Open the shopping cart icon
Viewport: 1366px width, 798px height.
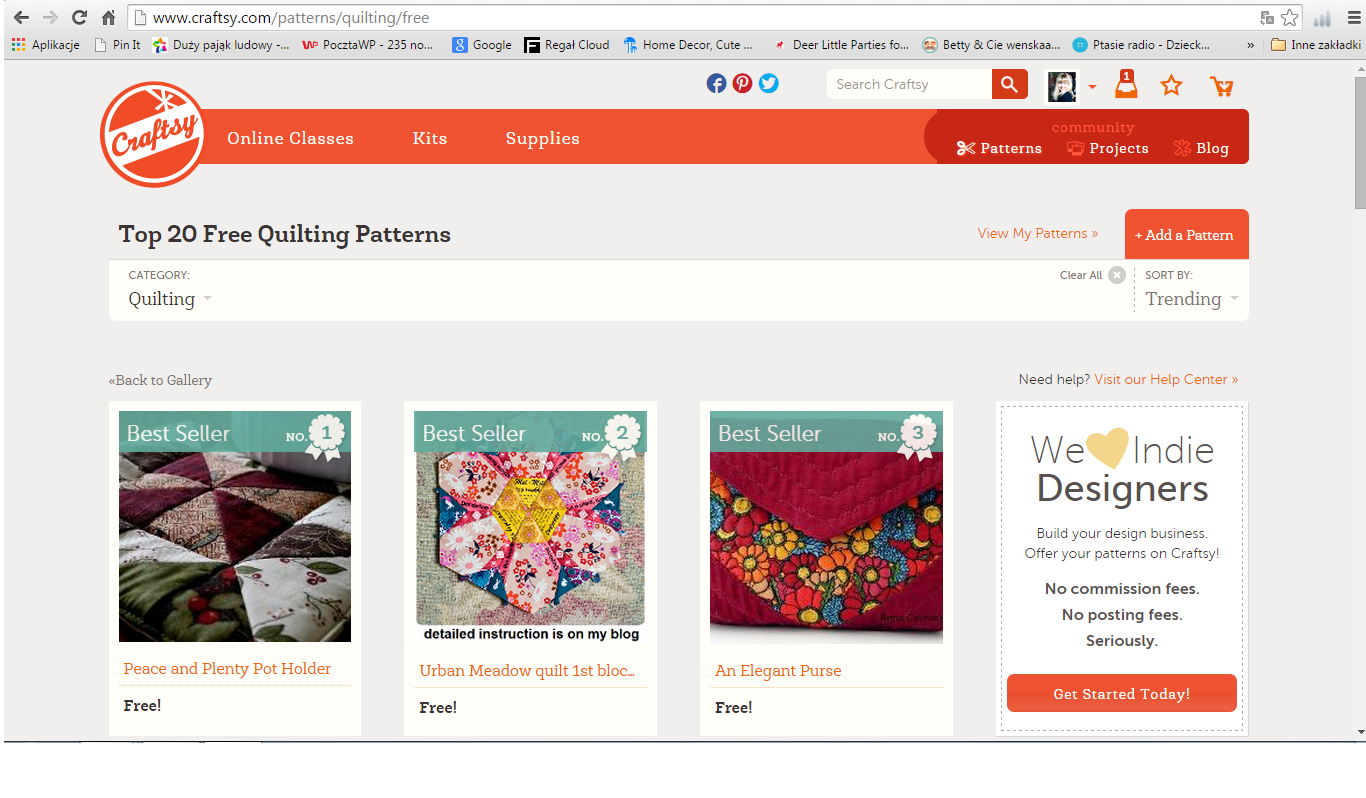click(x=1221, y=86)
